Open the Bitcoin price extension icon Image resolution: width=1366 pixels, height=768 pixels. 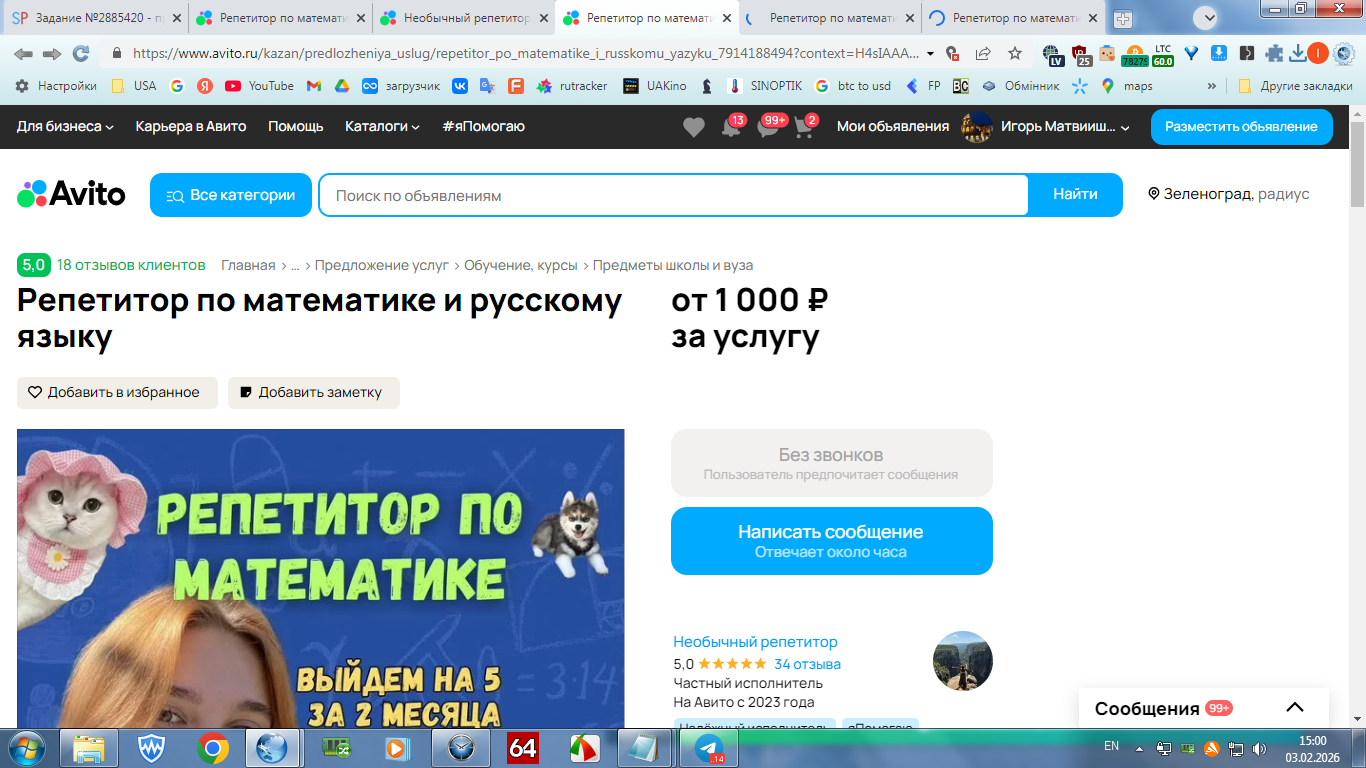point(1134,55)
